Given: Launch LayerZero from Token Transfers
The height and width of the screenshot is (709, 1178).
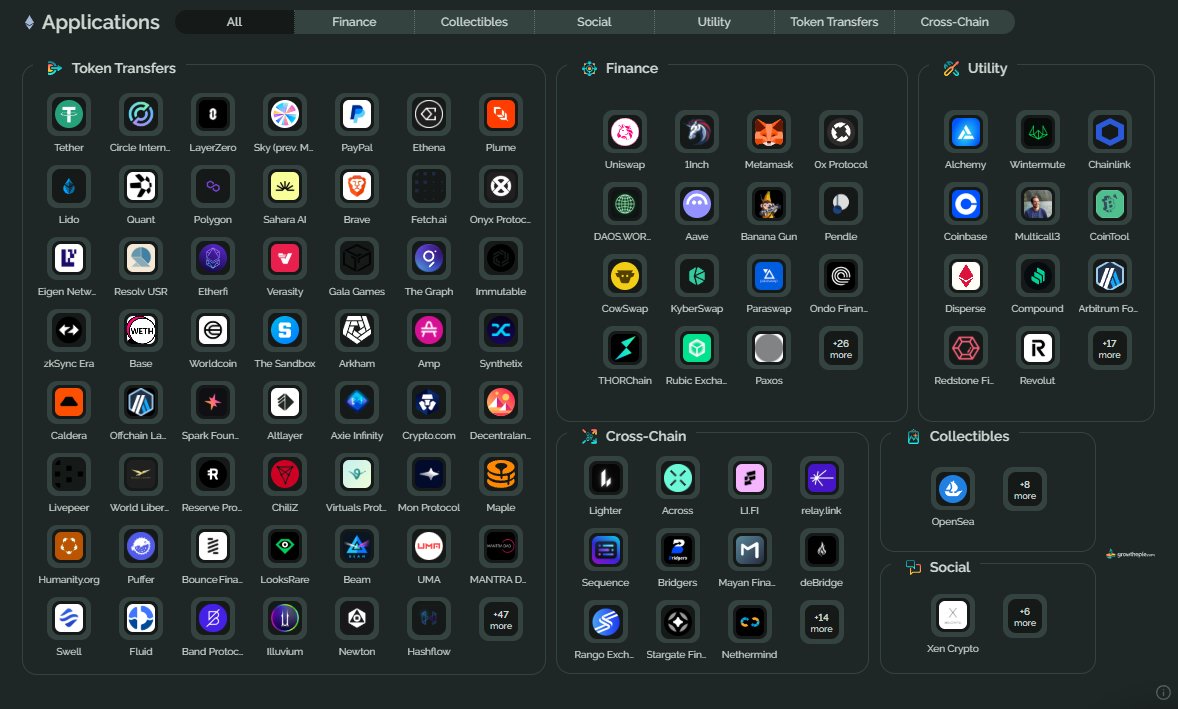Looking at the screenshot, I should 212,113.
